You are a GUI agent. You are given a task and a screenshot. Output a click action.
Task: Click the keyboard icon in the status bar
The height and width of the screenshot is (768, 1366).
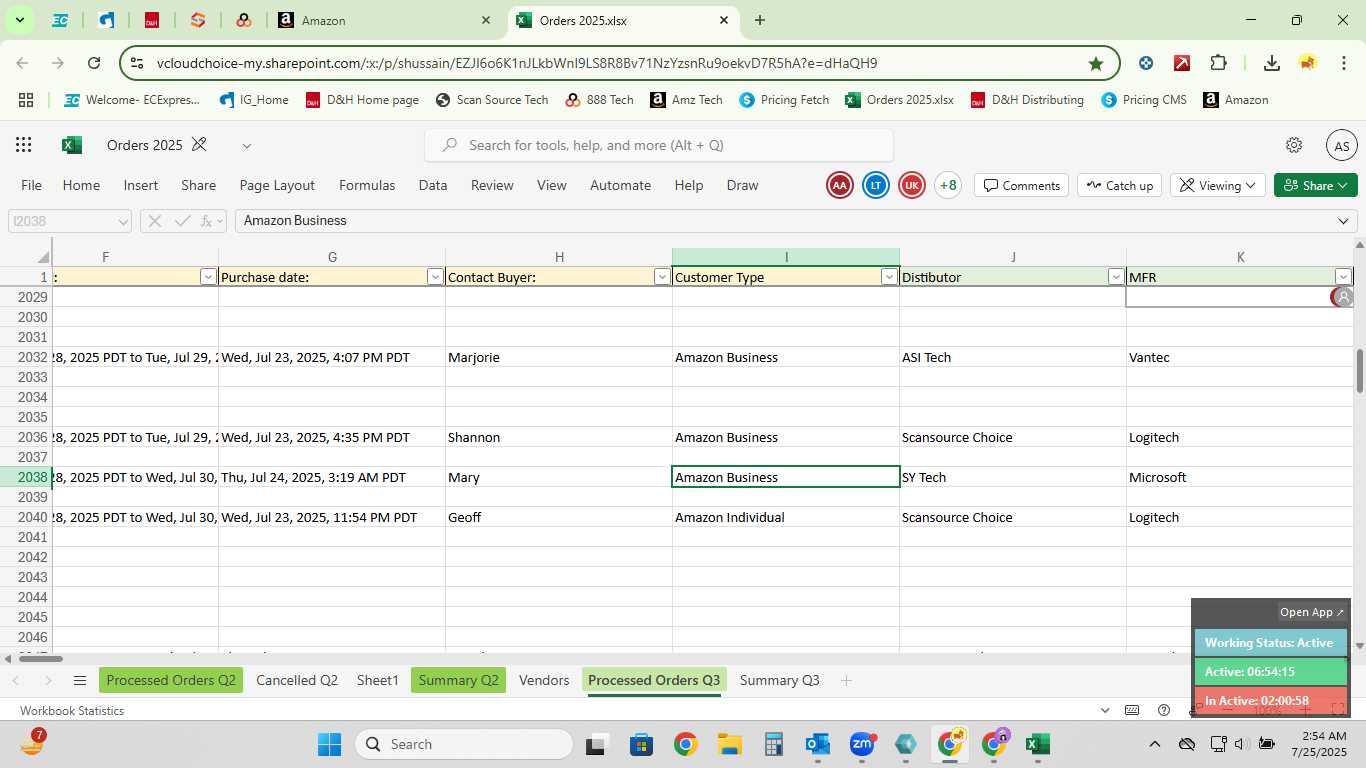coord(1132,710)
